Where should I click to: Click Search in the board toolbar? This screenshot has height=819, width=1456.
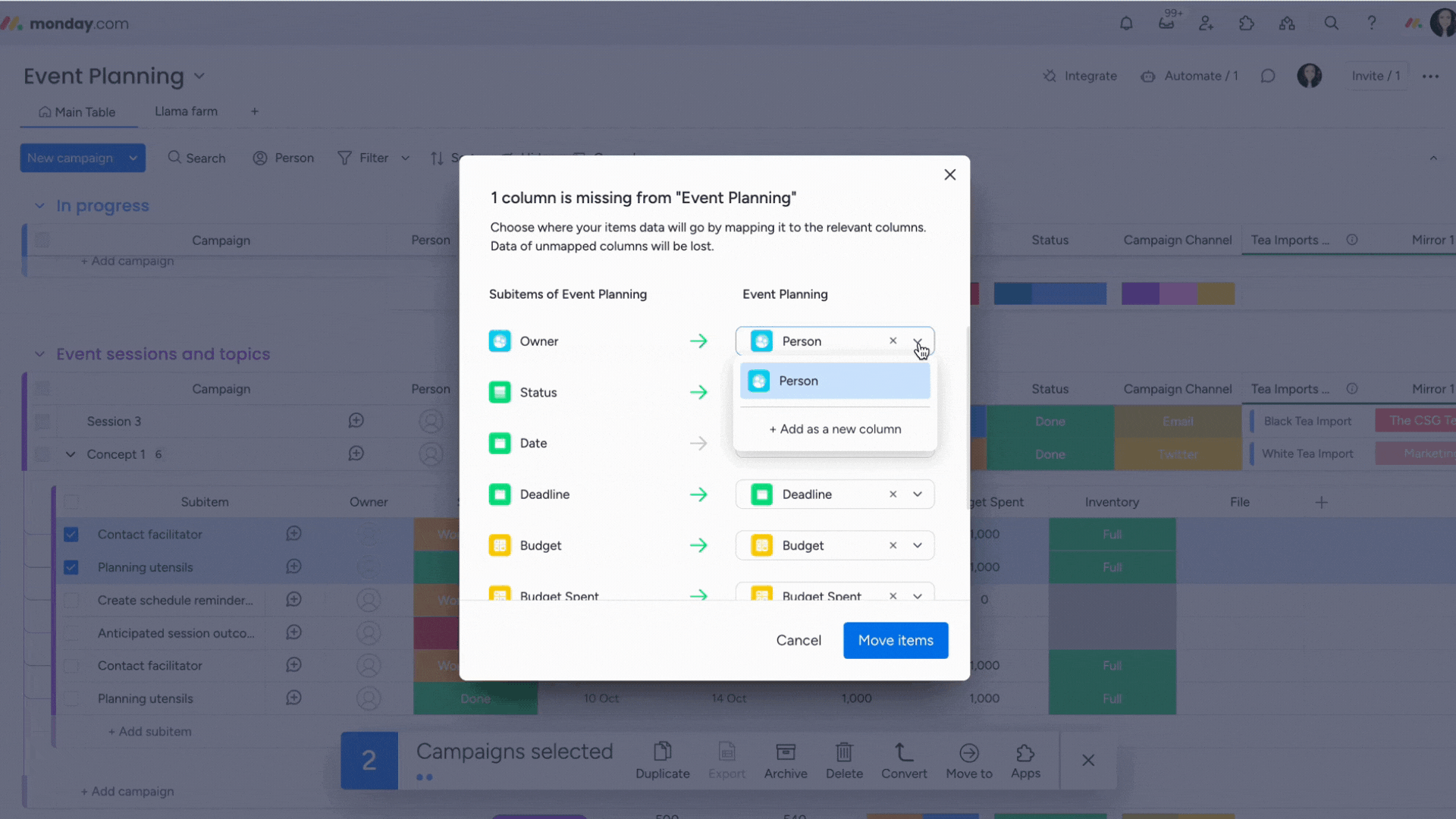(197, 158)
